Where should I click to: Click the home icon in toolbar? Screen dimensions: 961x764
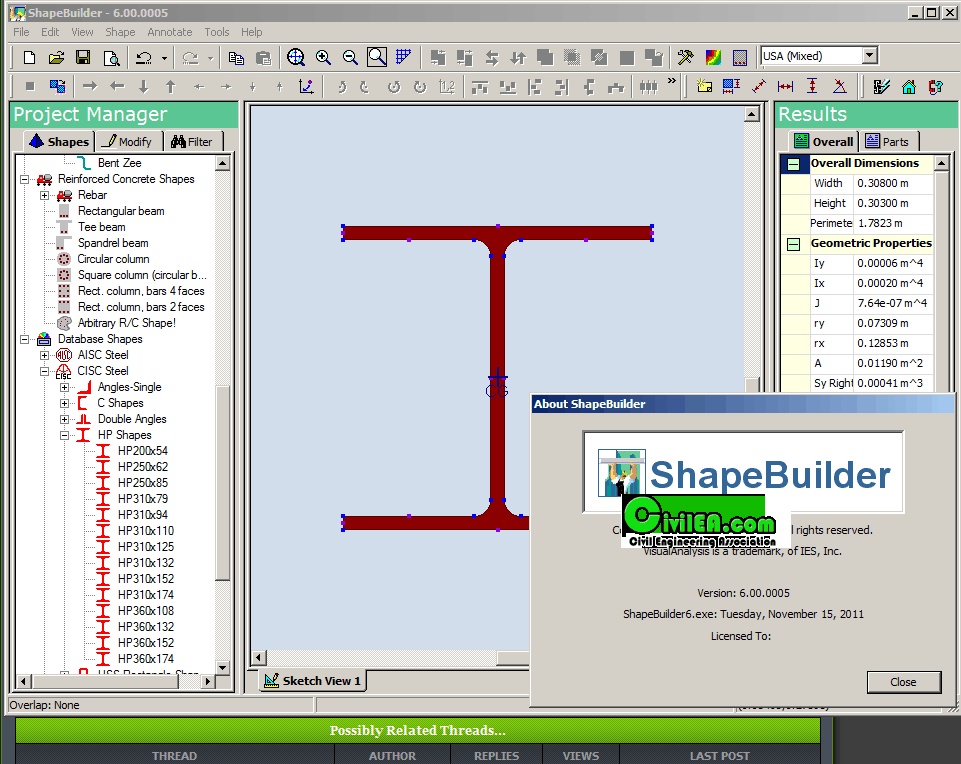click(x=908, y=87)
